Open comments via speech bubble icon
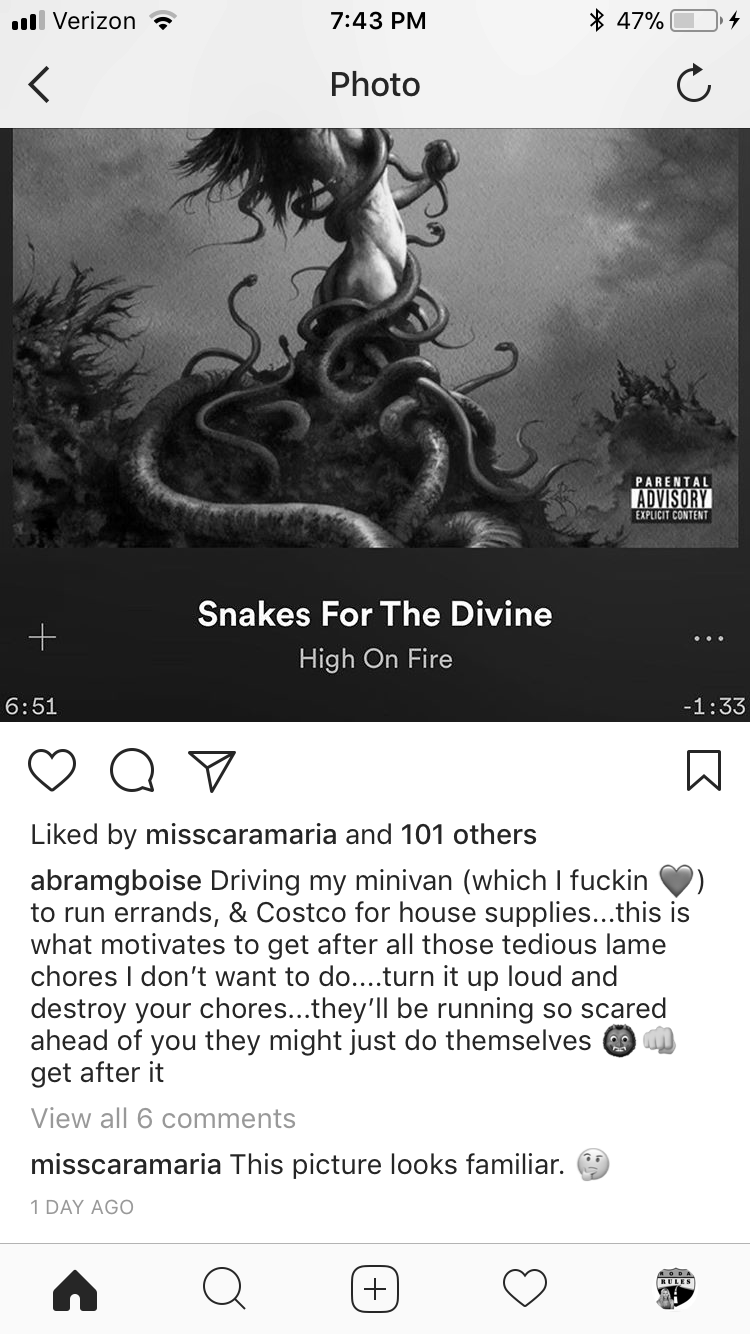Image resolution: width=750 pixels, height=1334 pixels. coord(132,771)
